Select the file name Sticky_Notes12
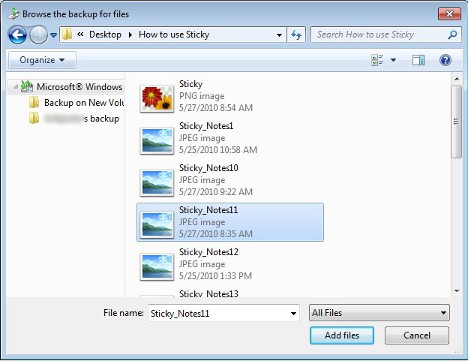The image size is (468, 361). coord(209,252)
